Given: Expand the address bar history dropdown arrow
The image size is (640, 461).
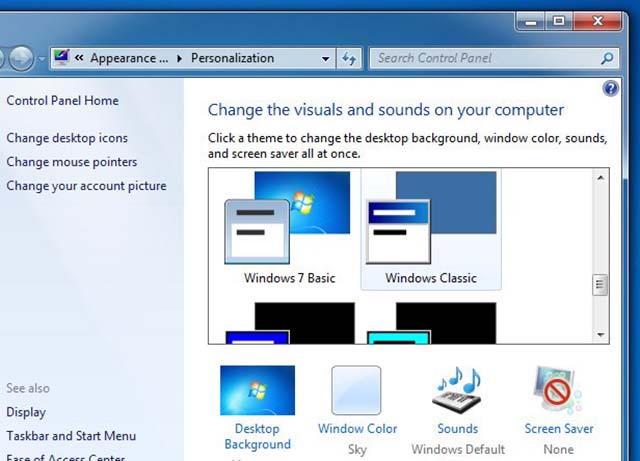Looking at the screenshot, I should pos(325,59).
